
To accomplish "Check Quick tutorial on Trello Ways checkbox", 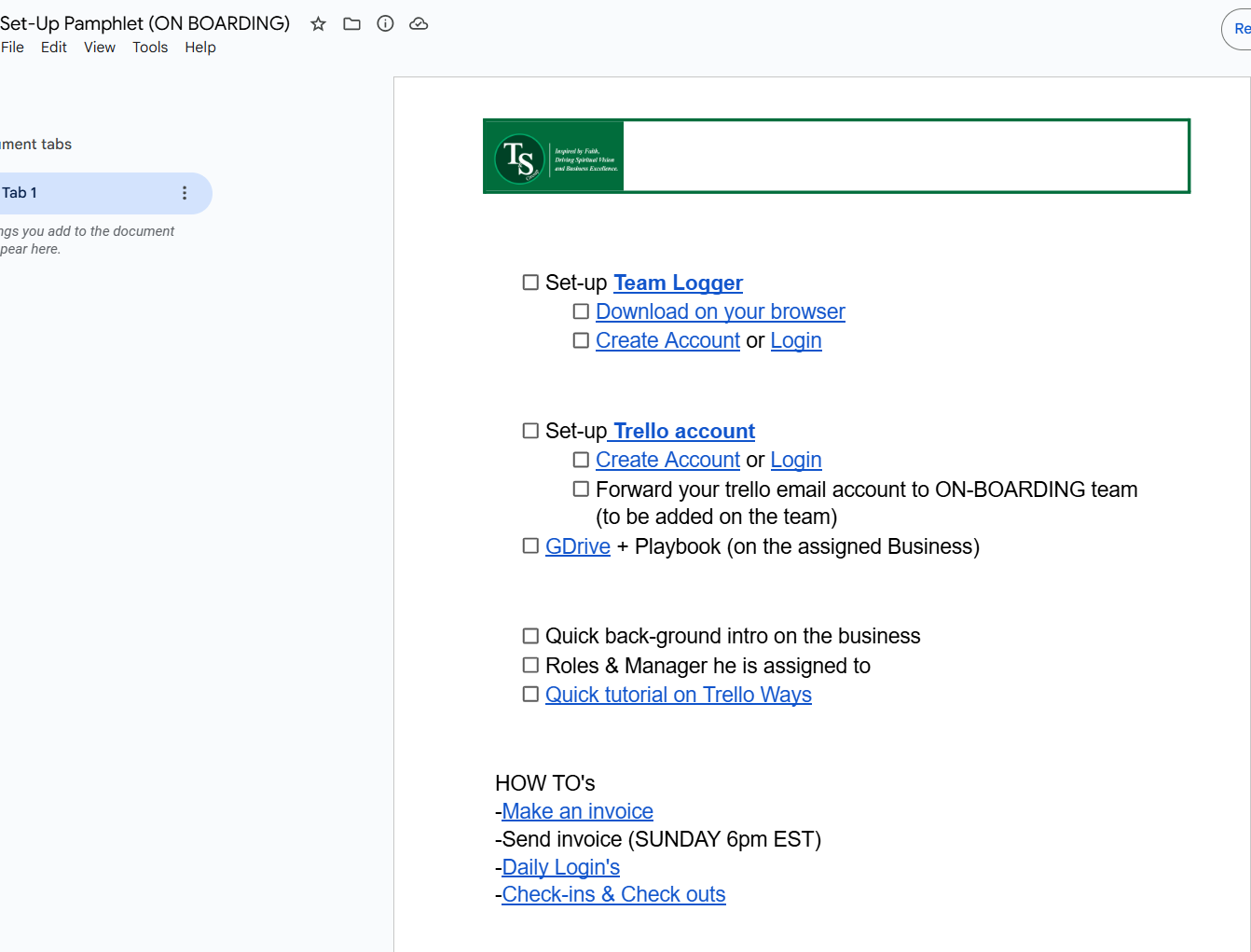I will pos(530,694).
